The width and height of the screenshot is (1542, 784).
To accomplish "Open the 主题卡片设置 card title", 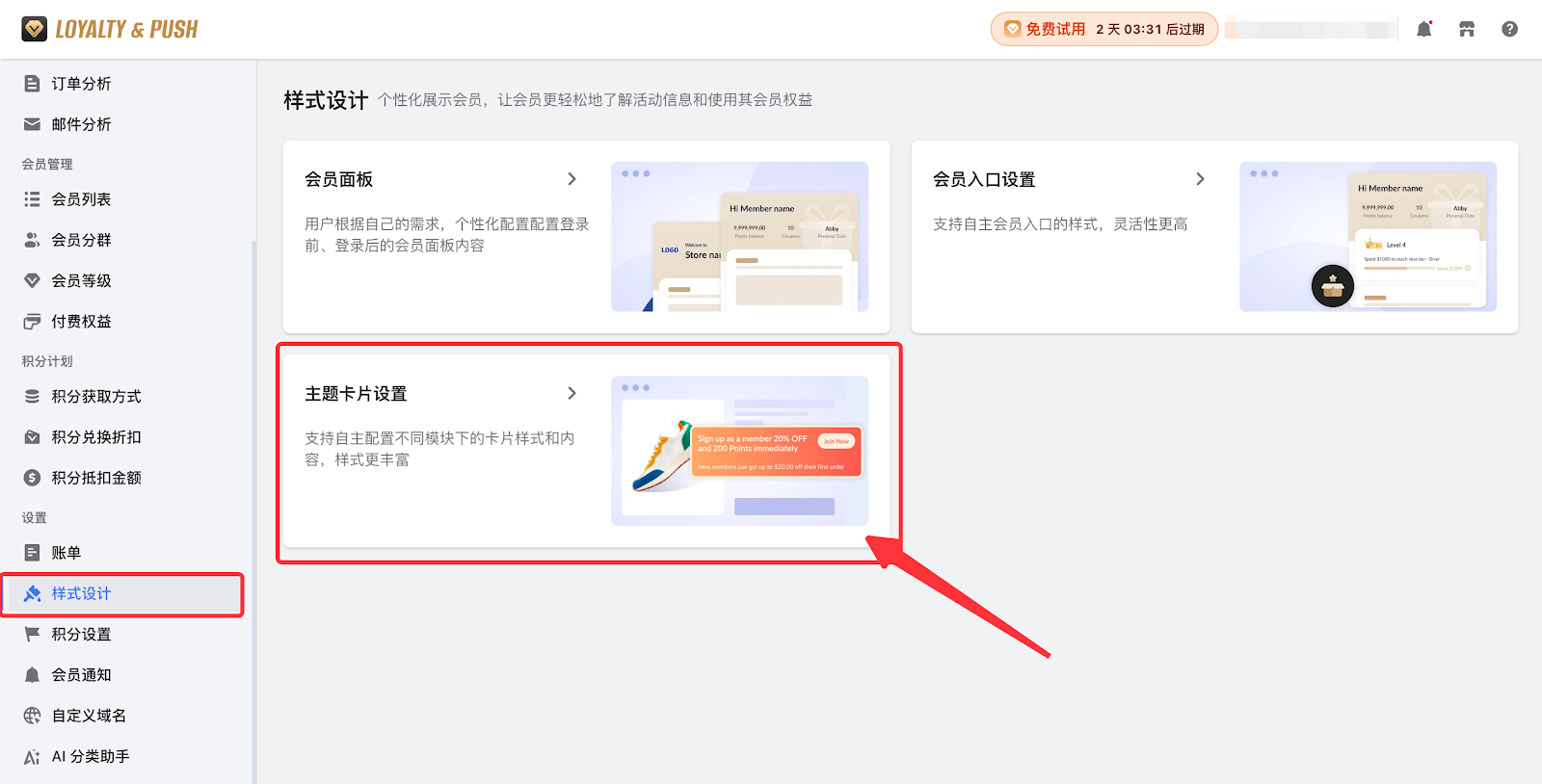I will click(356, 394).
